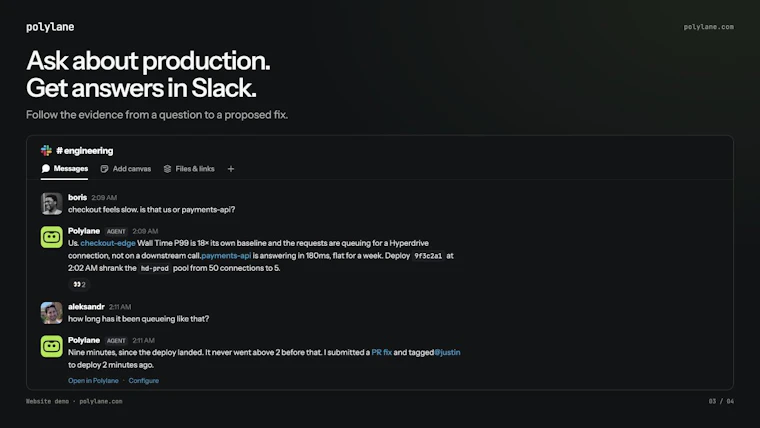
Task: Open the payments-api link
Action: pyautogui.click(x=226, y=255)
